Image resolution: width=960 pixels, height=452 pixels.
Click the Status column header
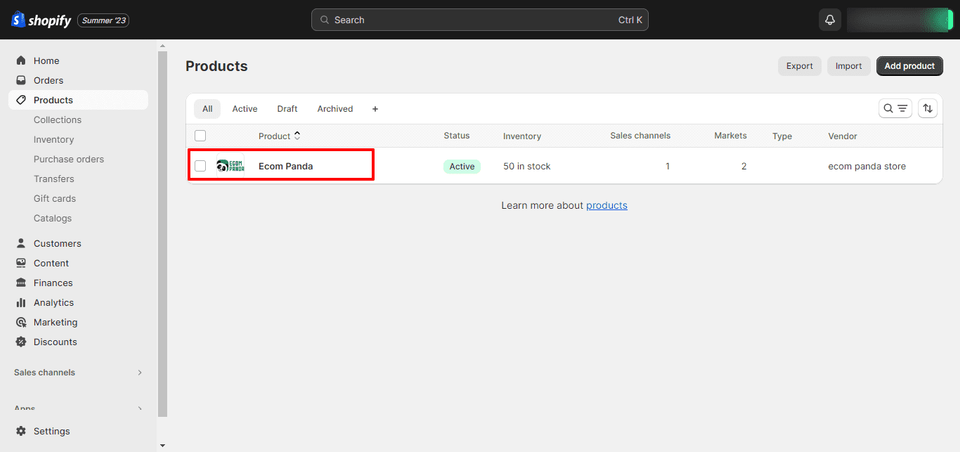click(x=457, y=135)
